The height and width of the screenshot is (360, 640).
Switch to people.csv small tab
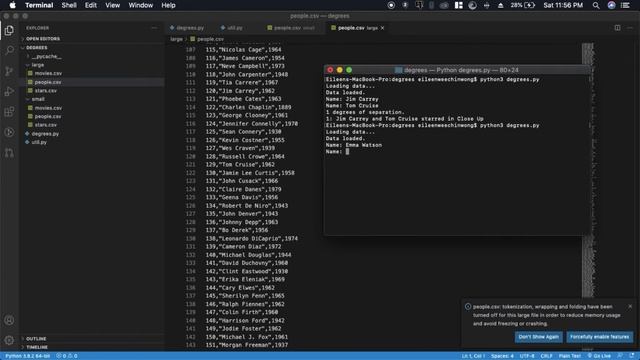[x=291, y=28]
